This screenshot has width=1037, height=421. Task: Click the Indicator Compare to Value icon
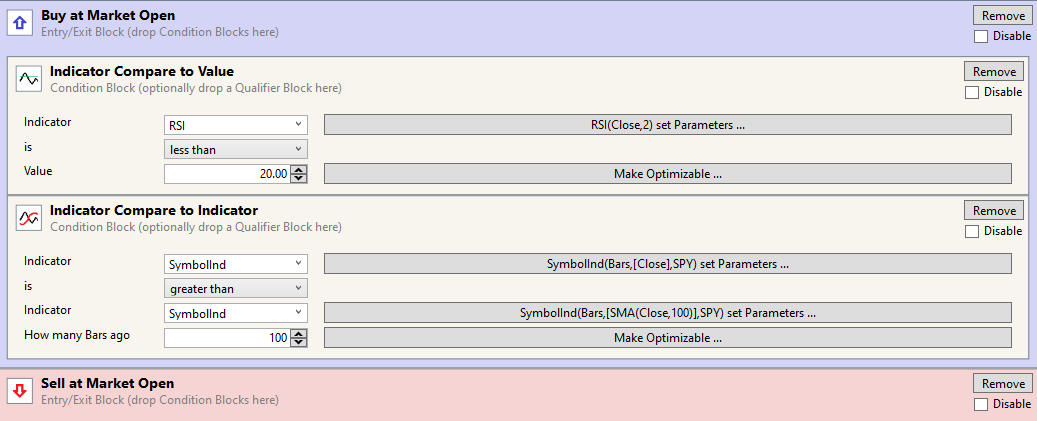[x=28, y=77]
